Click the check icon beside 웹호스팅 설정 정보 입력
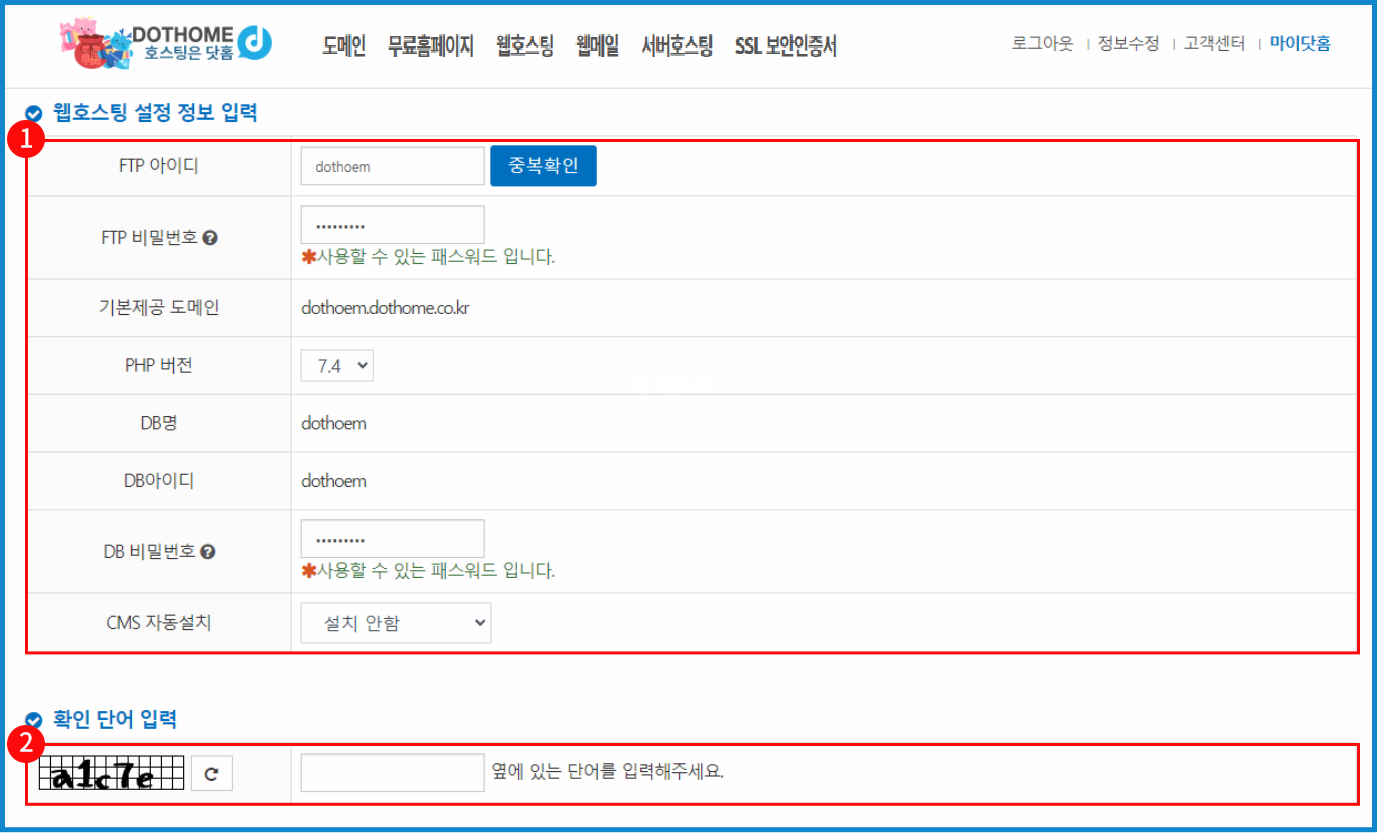The width and height of the screenshot is (1379, 833). click(35, 114)
